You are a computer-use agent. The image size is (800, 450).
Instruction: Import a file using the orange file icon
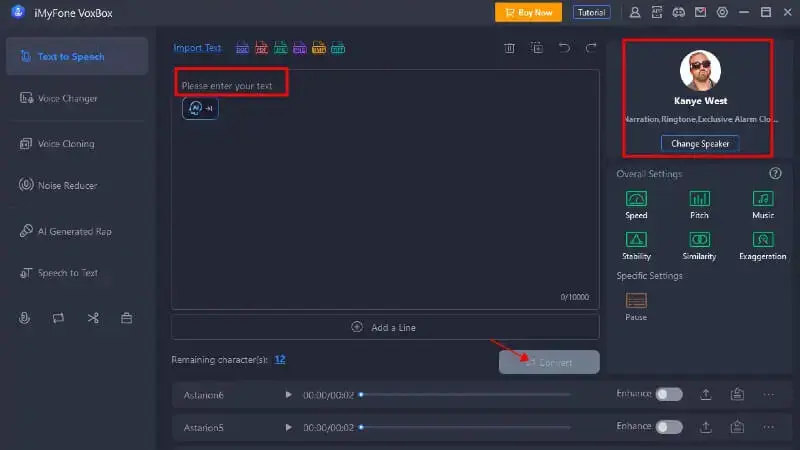pyautogui.click(x=319, y=48)
